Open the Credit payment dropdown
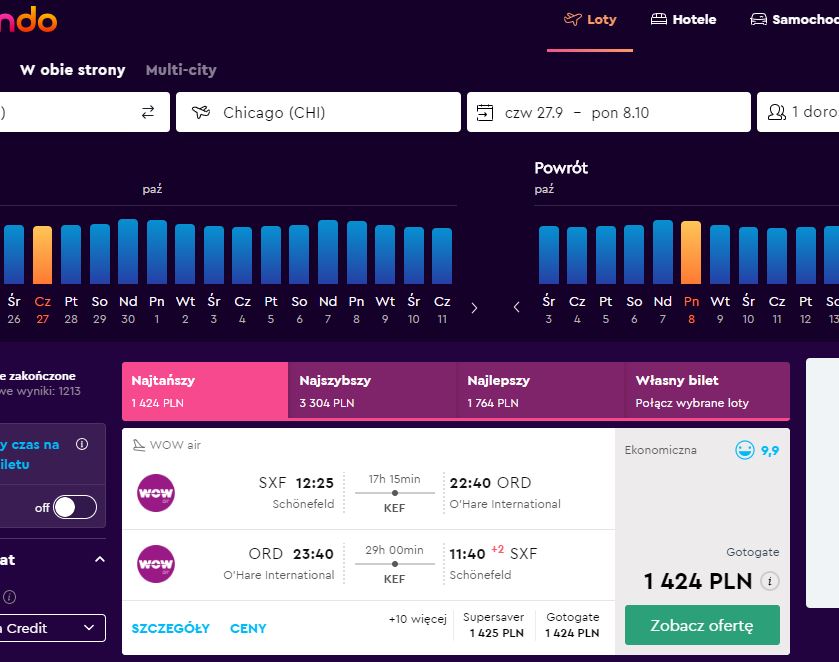Screen dimensions: 839x662 tap(53, 628)
